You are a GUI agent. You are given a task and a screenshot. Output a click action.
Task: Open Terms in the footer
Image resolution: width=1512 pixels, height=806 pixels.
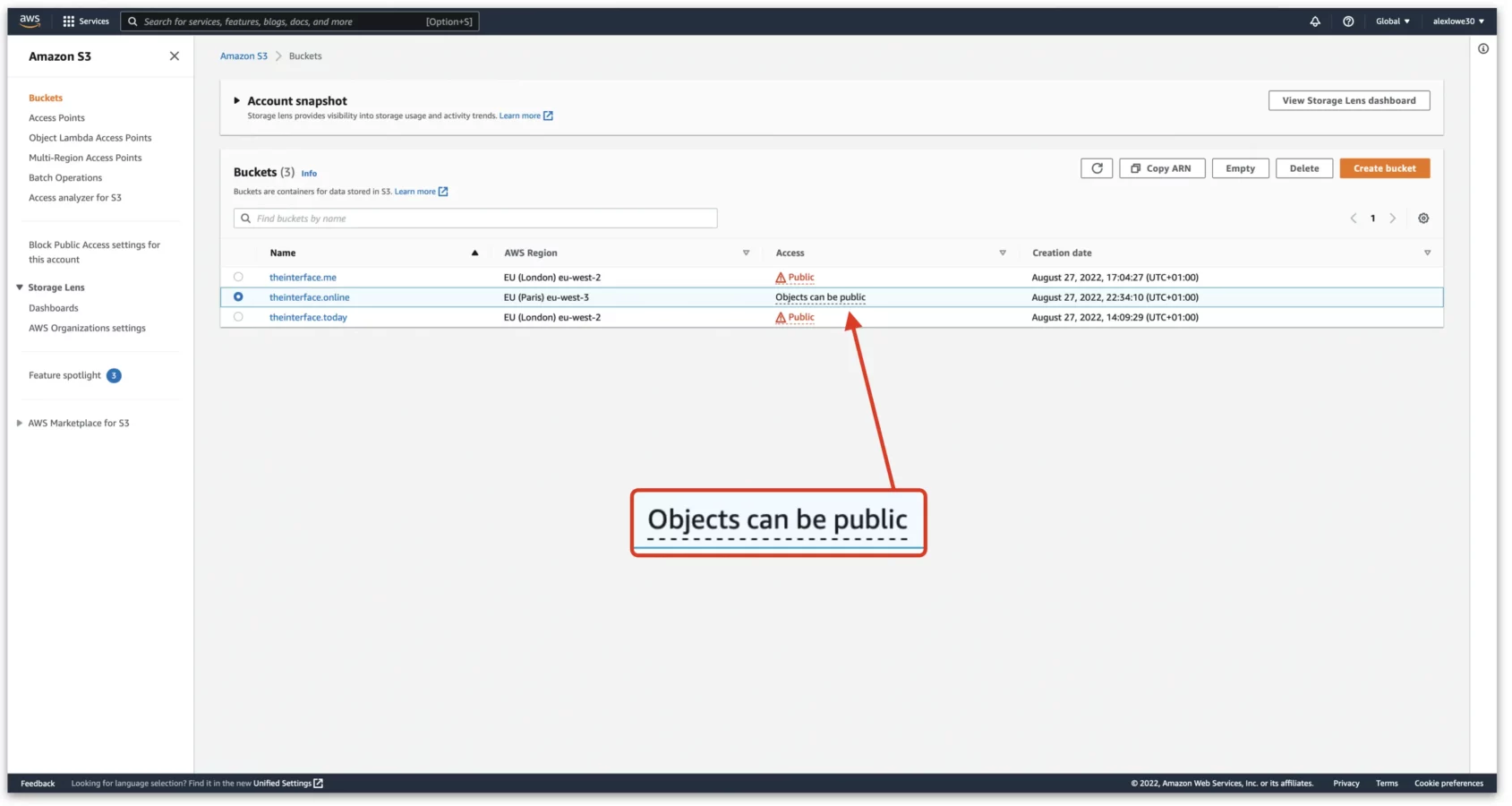click(x=1387, y=784)
